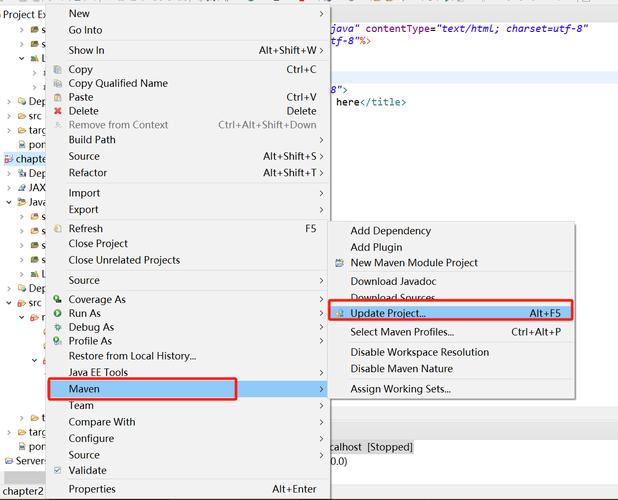Toggle the Validate checkbox entry
The height and width of the screenshot is (500, 618).
coord(57,471)
